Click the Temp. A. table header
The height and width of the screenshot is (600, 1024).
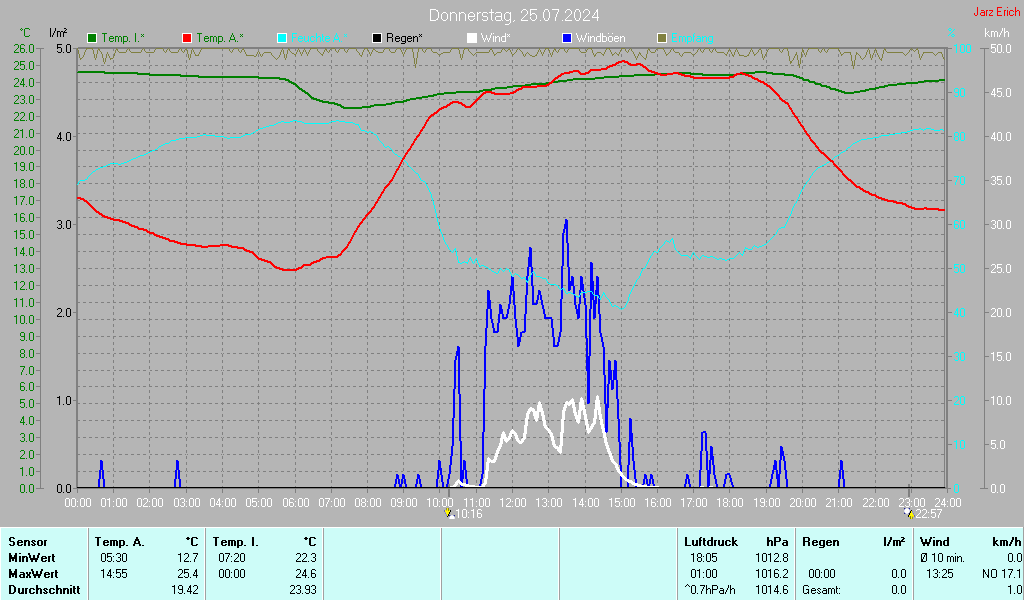pyautogui.click(x=120, y=542)
